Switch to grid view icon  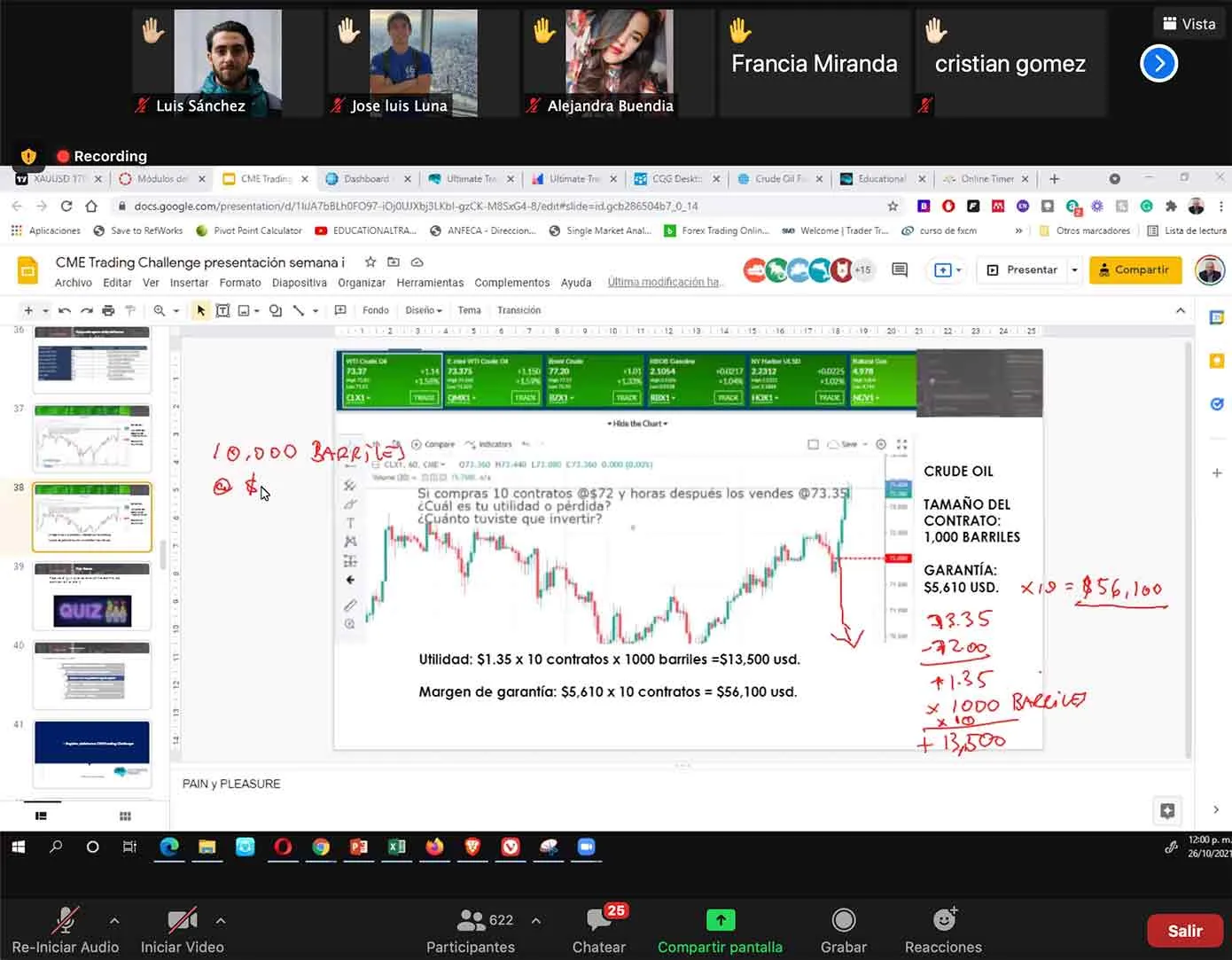click(x=125, y=816)
